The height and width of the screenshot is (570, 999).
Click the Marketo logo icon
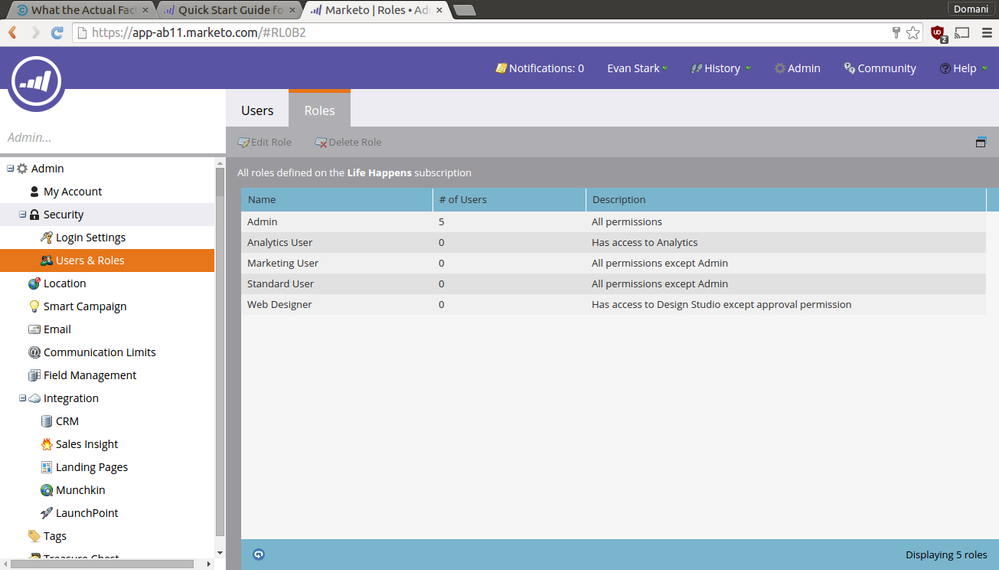pos(36,82)
